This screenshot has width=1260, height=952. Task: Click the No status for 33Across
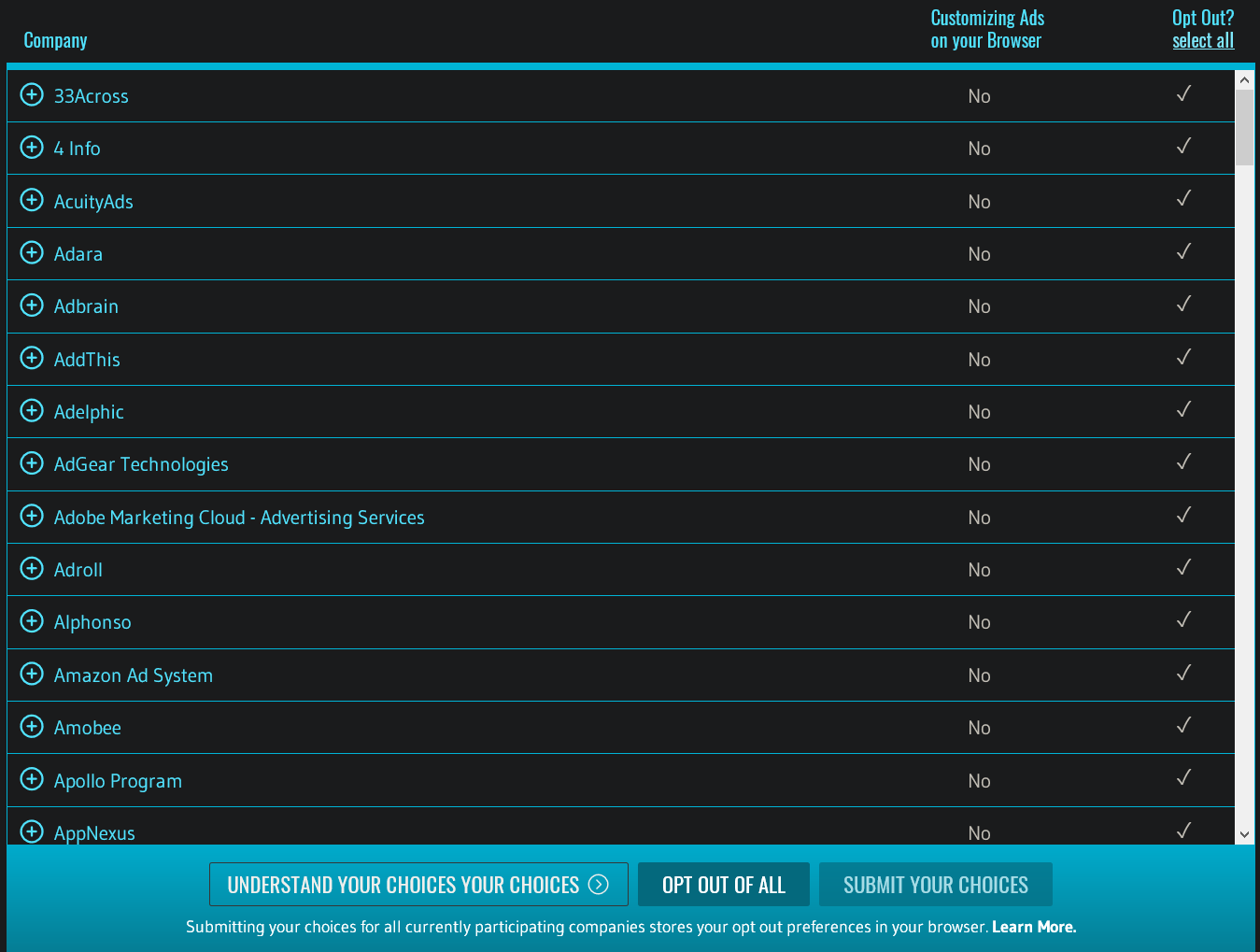[979, 96]
